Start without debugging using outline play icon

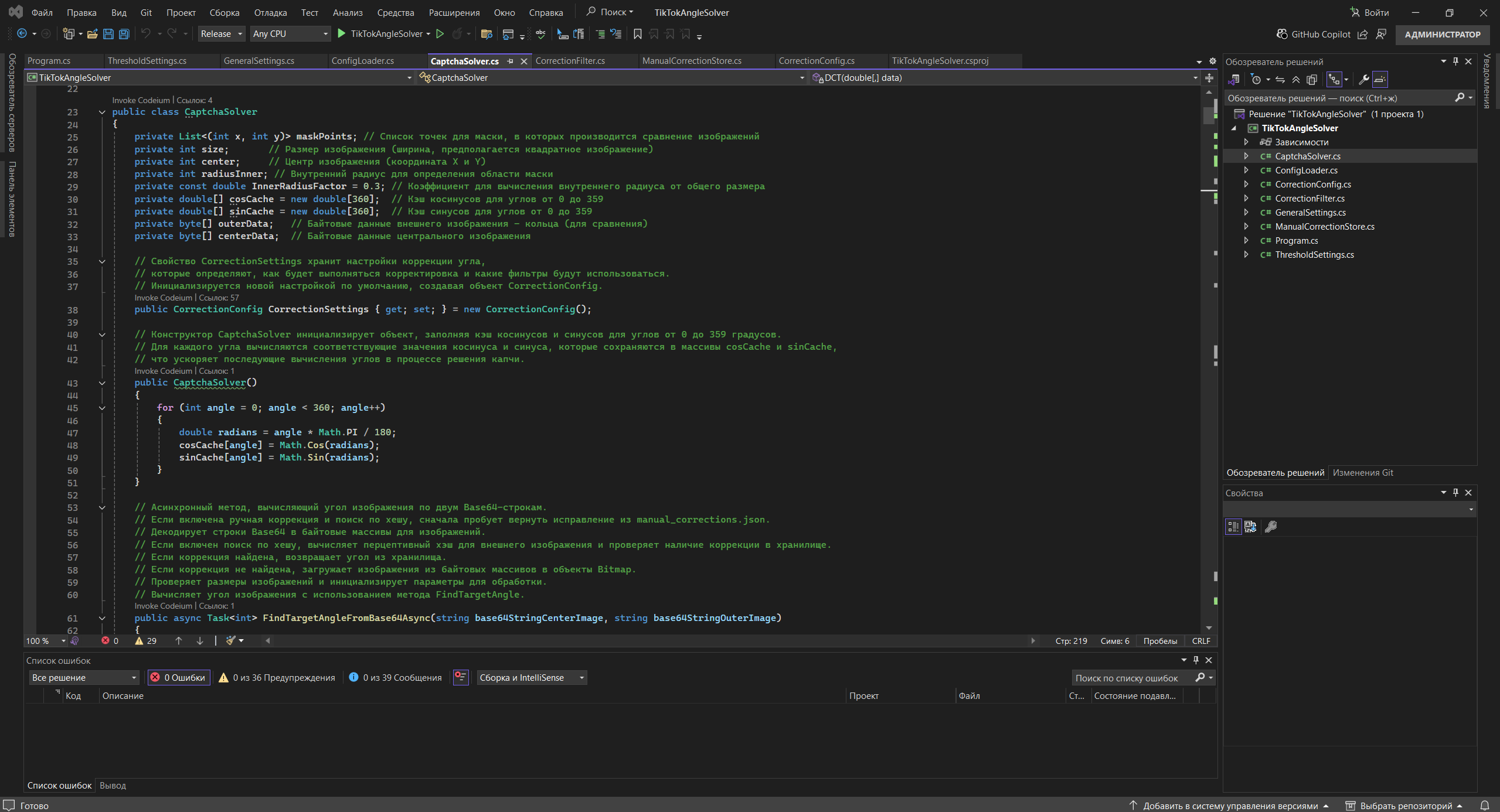[440, 34]
